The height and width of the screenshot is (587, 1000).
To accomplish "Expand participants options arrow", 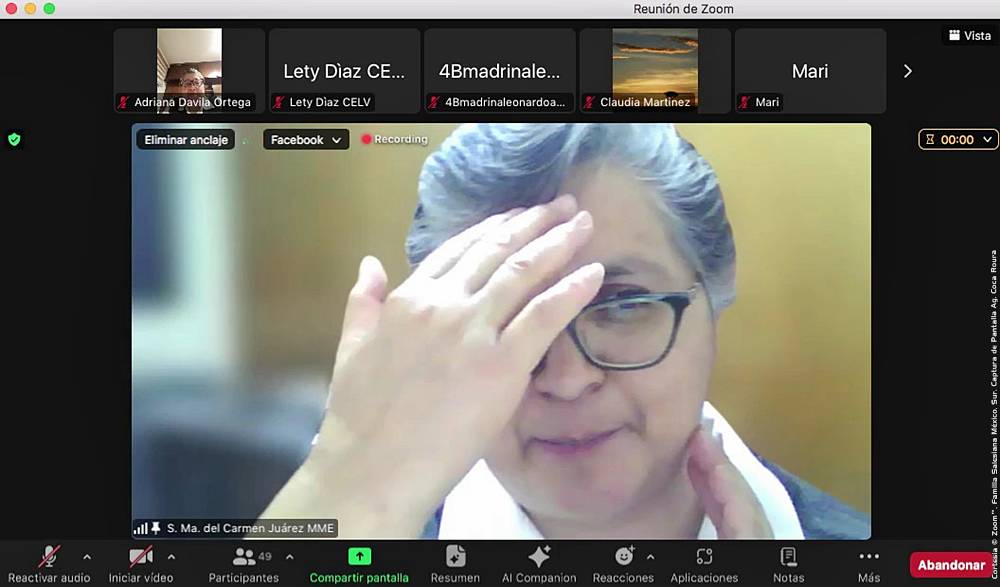I will pos(290,557).
